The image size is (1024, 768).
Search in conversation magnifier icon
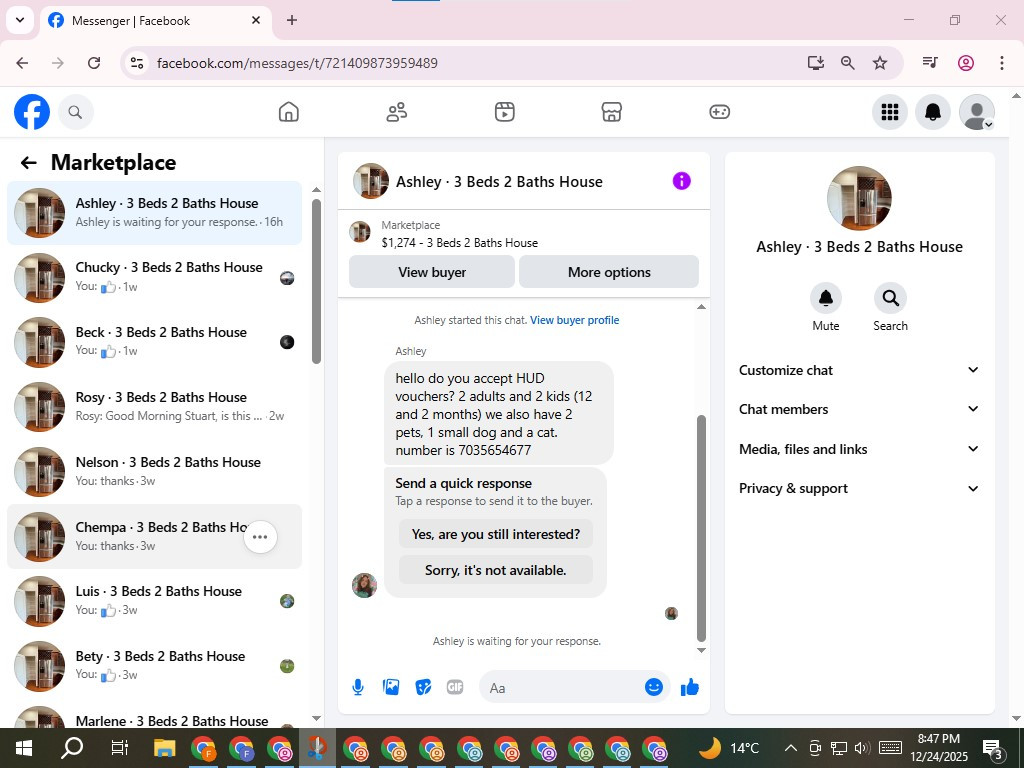tap(890, 298)
